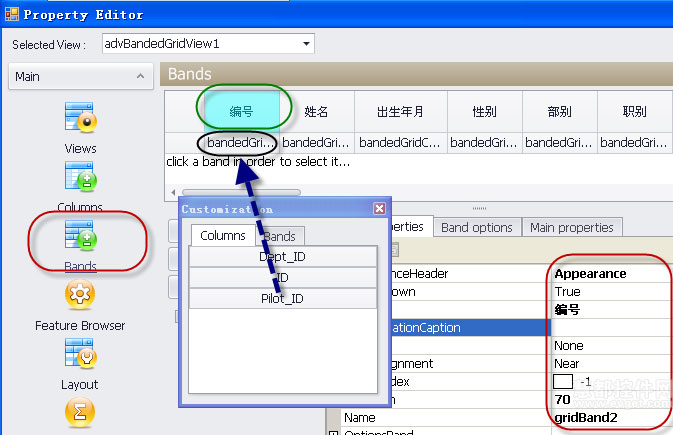Open the Layout designer icon
The image size is (673, 435).
[81, 353]
